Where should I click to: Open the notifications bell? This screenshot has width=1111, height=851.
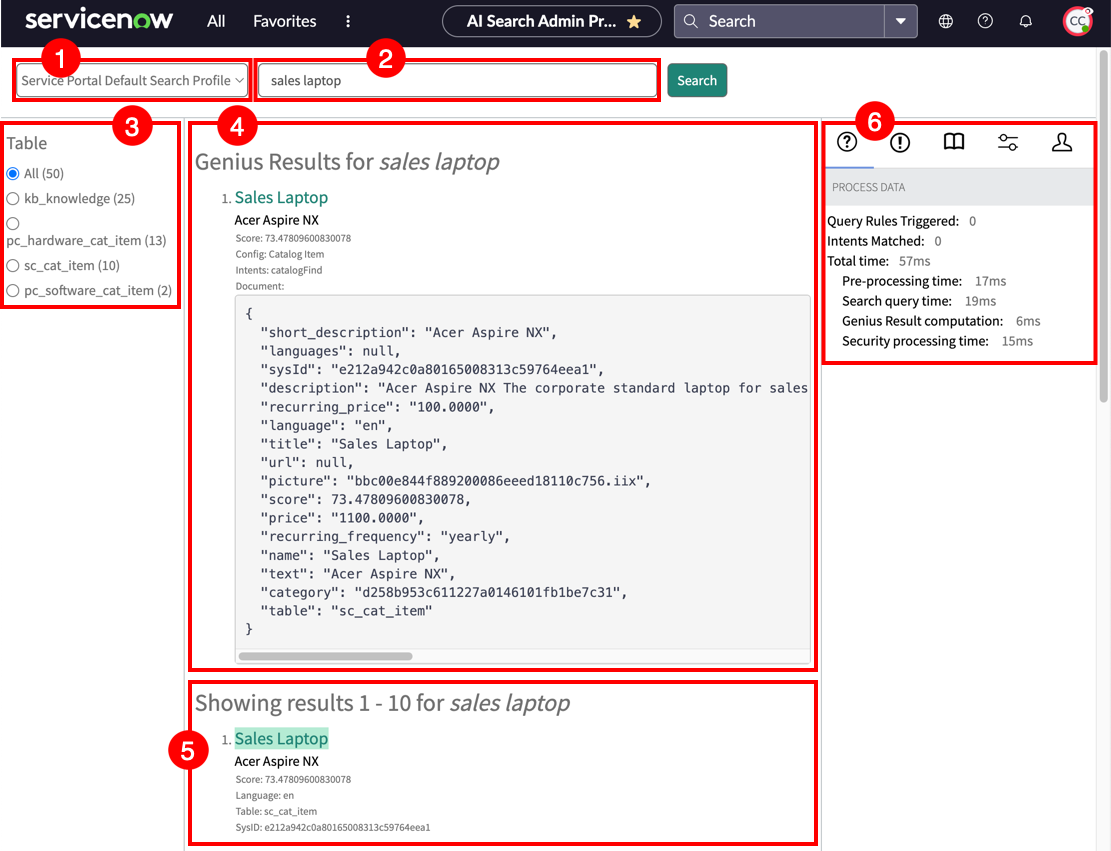1025,21
